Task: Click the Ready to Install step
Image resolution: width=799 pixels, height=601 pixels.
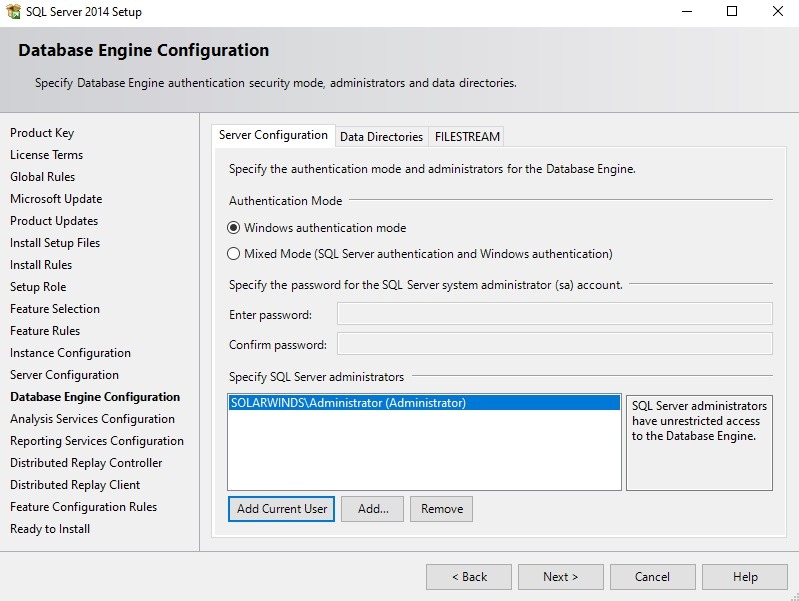Action: (x=50, y=529)
